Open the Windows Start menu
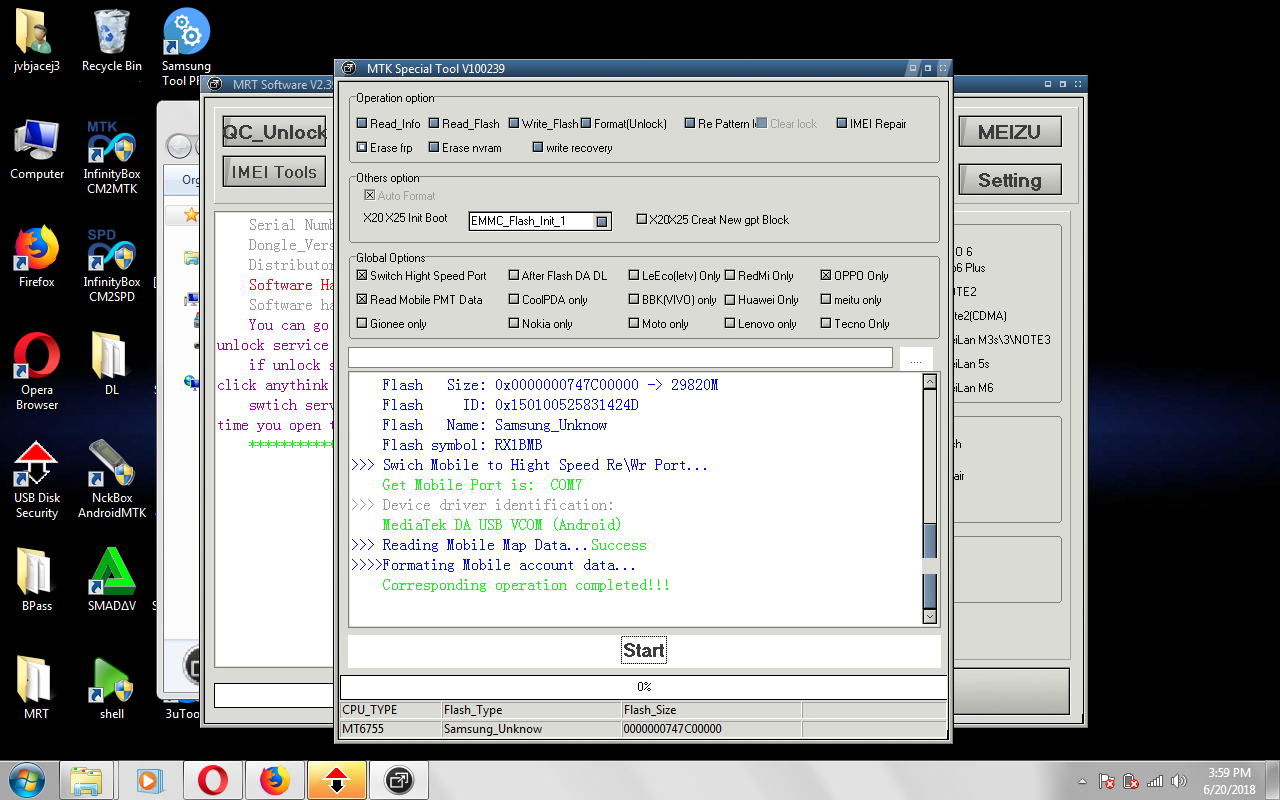The image size is (1280, 800). [25, 780]
